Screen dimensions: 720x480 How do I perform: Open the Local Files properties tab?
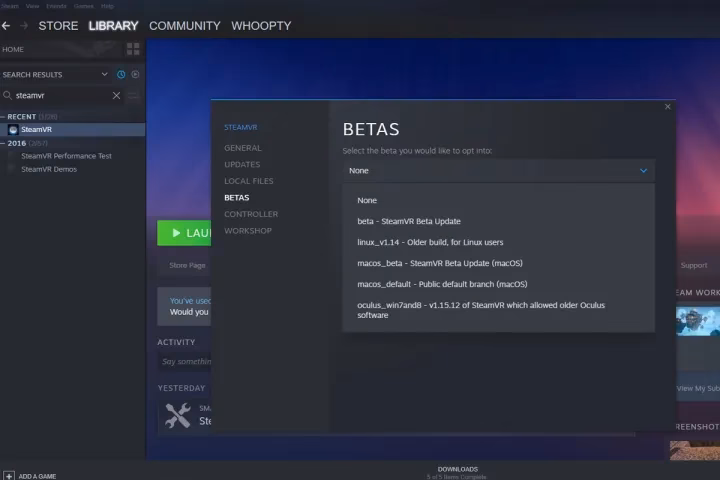point(248,181)
